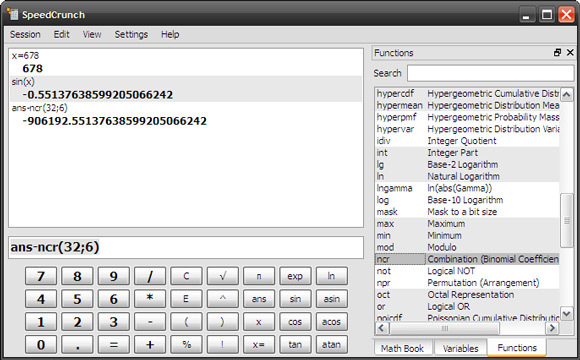This screenshot has width=580, height=360.
Task: Click the functions list scroll down arrow
Action: point(567,314)
